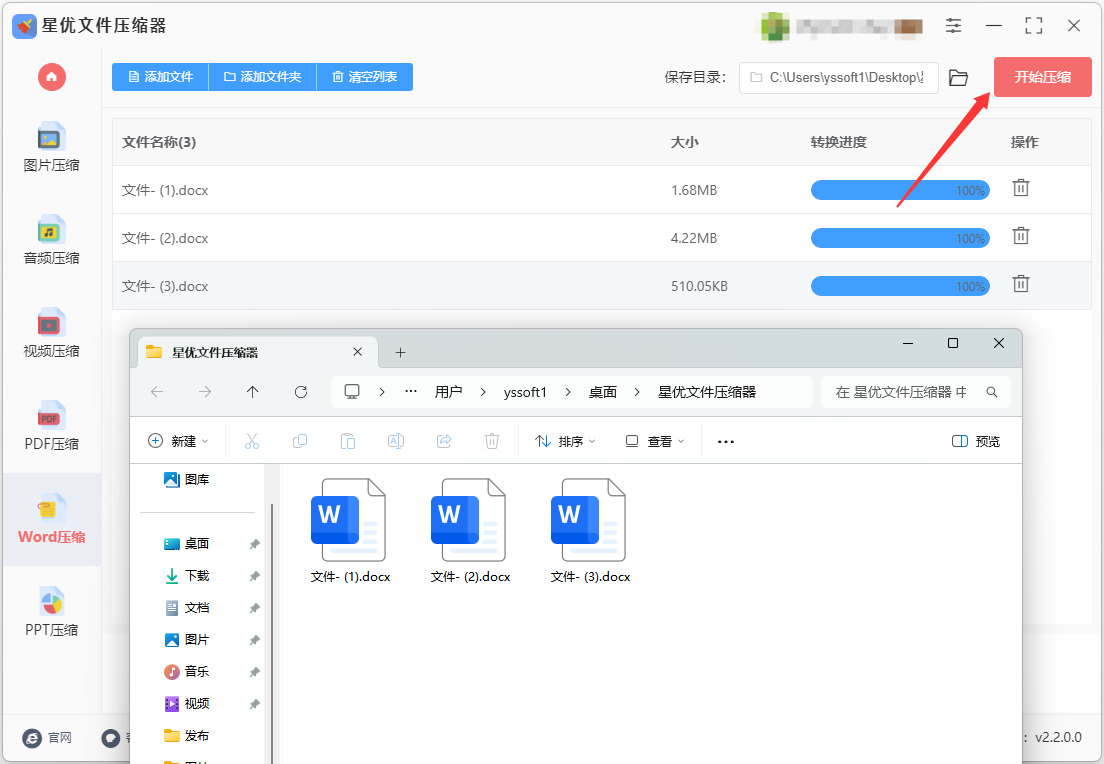Select 文件- (2).docx thumbnail in Explorer
Screen dimensions: 1104x764
tap(470, 532)
